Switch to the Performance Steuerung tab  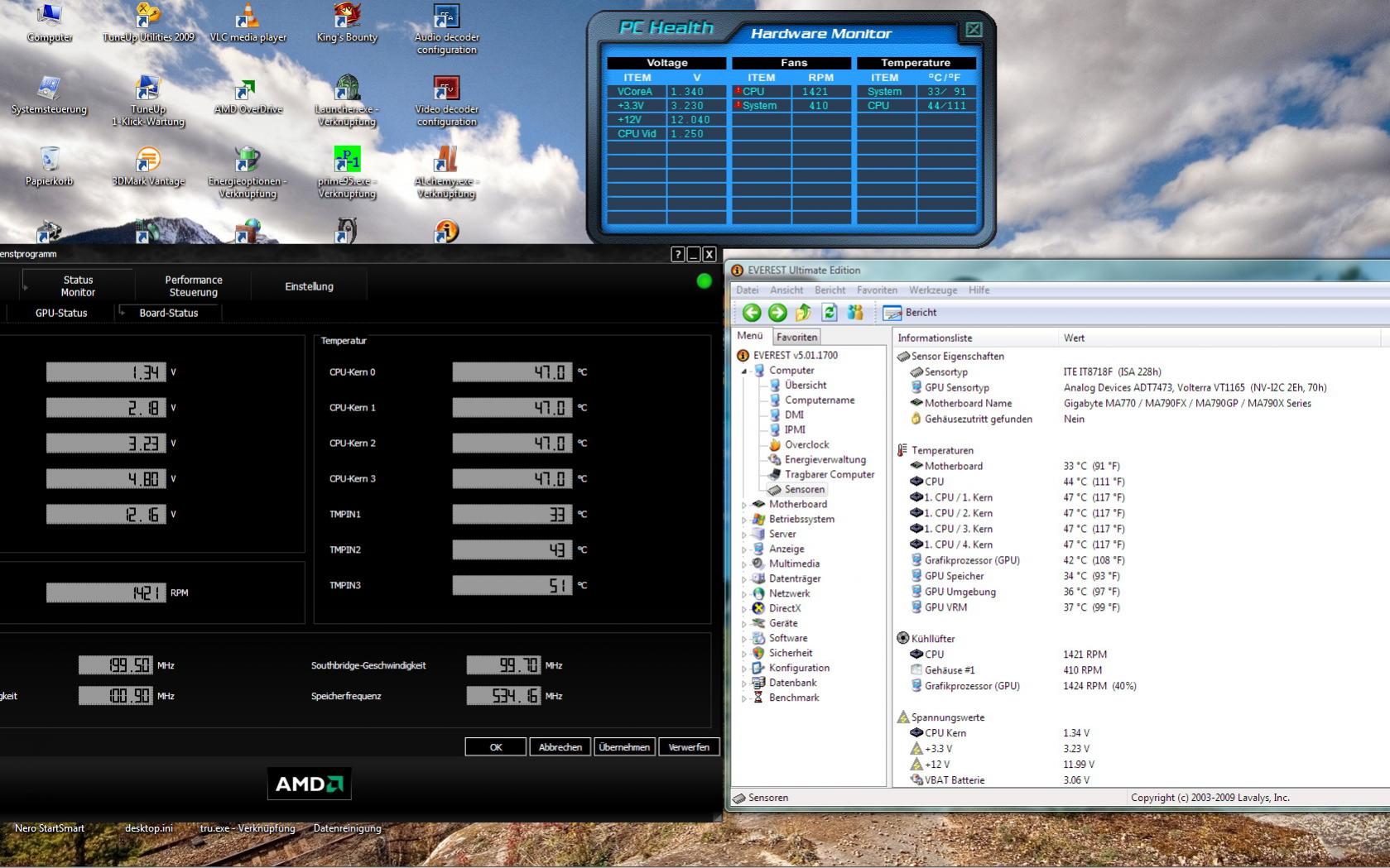194,286
